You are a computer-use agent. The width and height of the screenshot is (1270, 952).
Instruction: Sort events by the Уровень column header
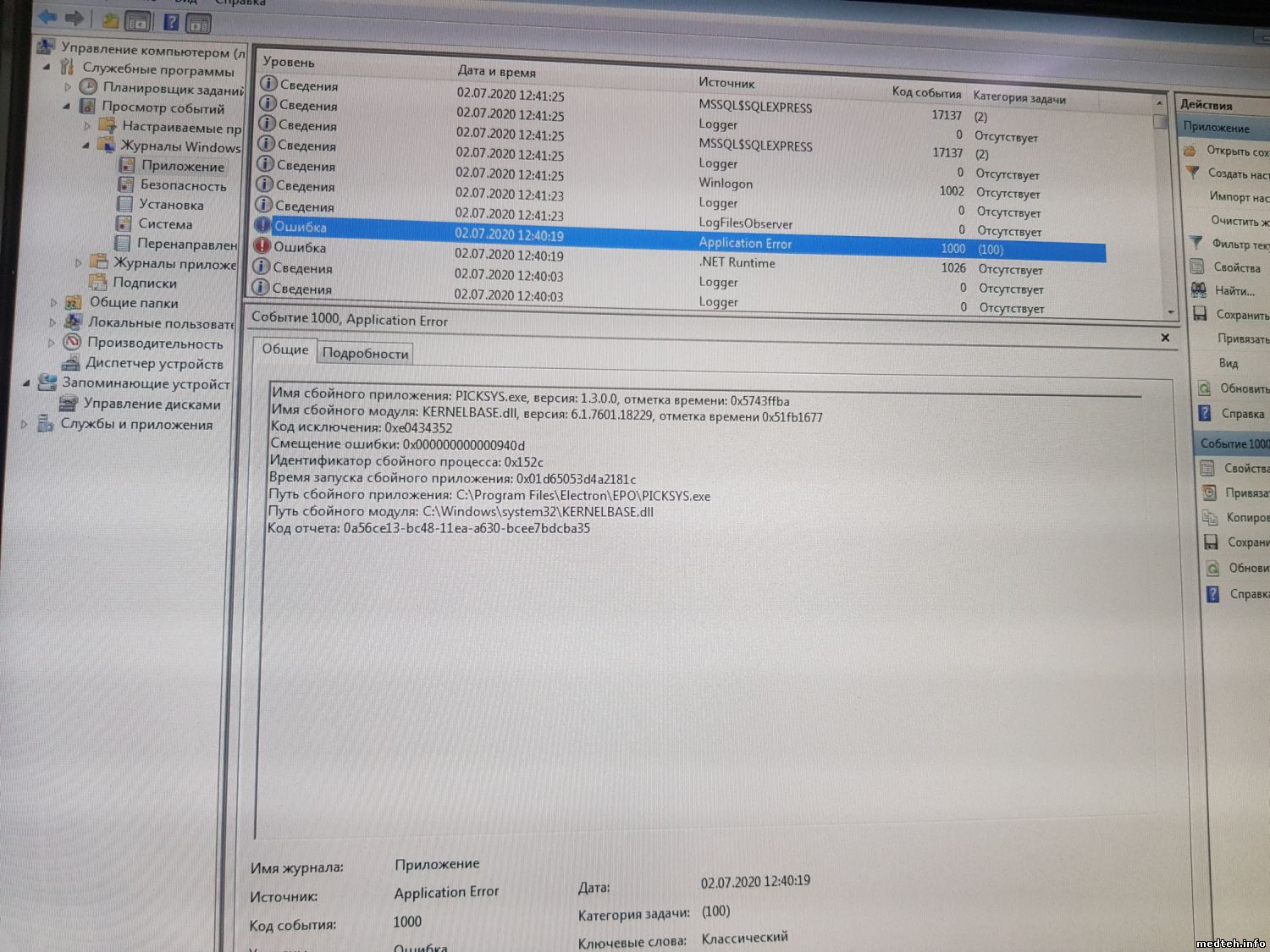(289, 62)
